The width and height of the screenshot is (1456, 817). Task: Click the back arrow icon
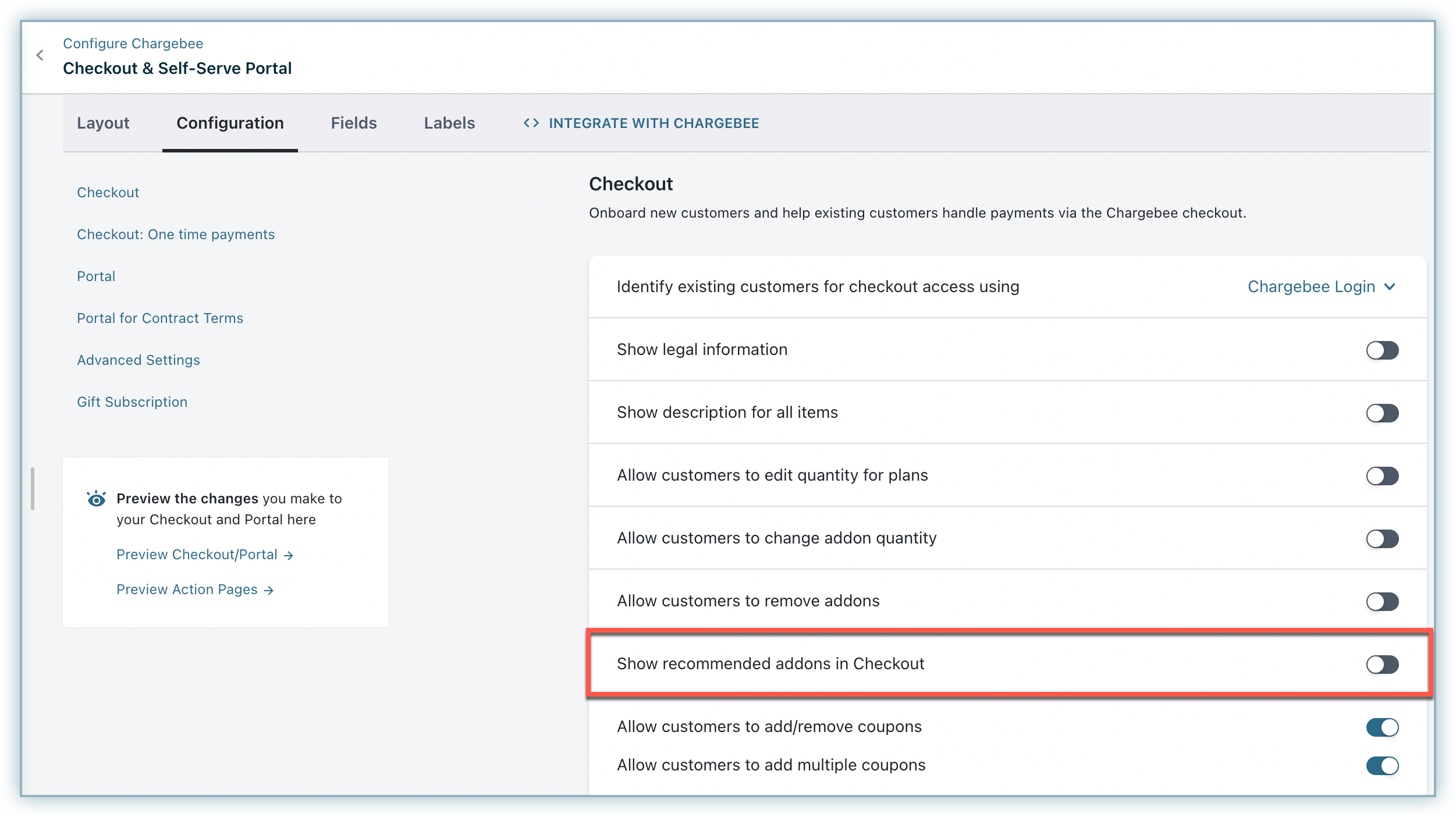[x=40, y=55]
